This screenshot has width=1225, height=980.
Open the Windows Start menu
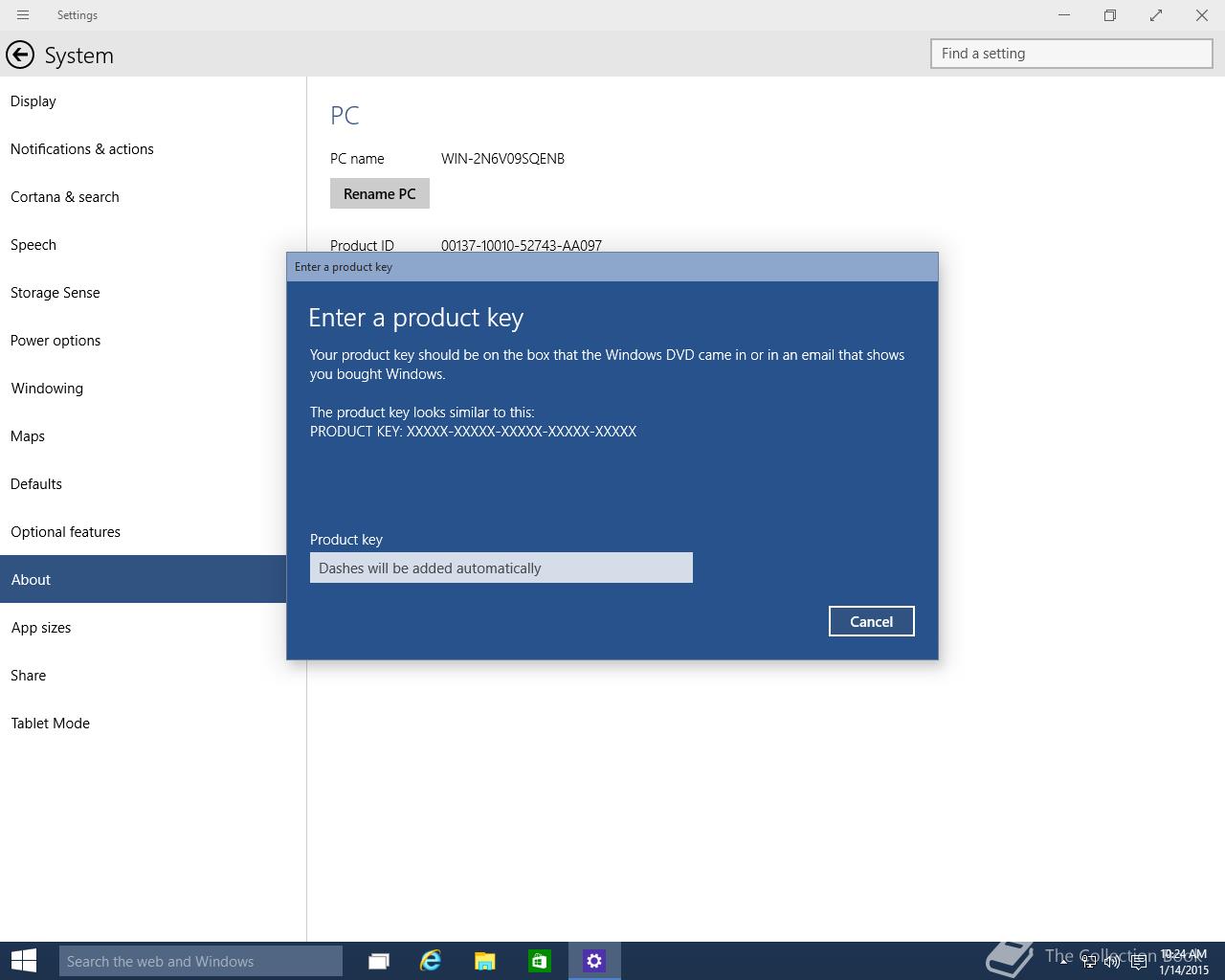24,961
